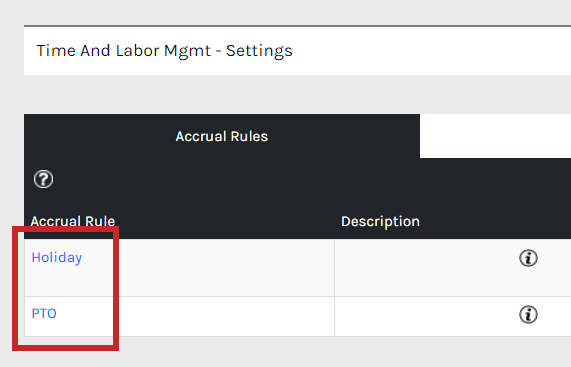The image size is (571, 367).
Task: View Holiday rule details via circled i icon
Action: click(528, 258)
